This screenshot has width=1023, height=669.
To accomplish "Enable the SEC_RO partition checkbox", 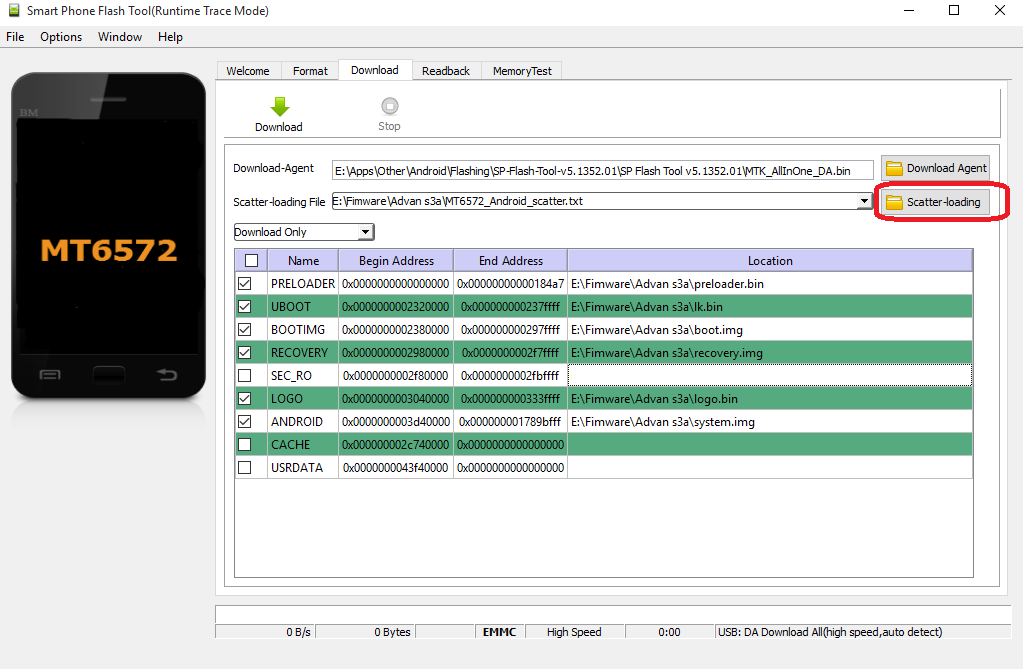I will point(245,375).
